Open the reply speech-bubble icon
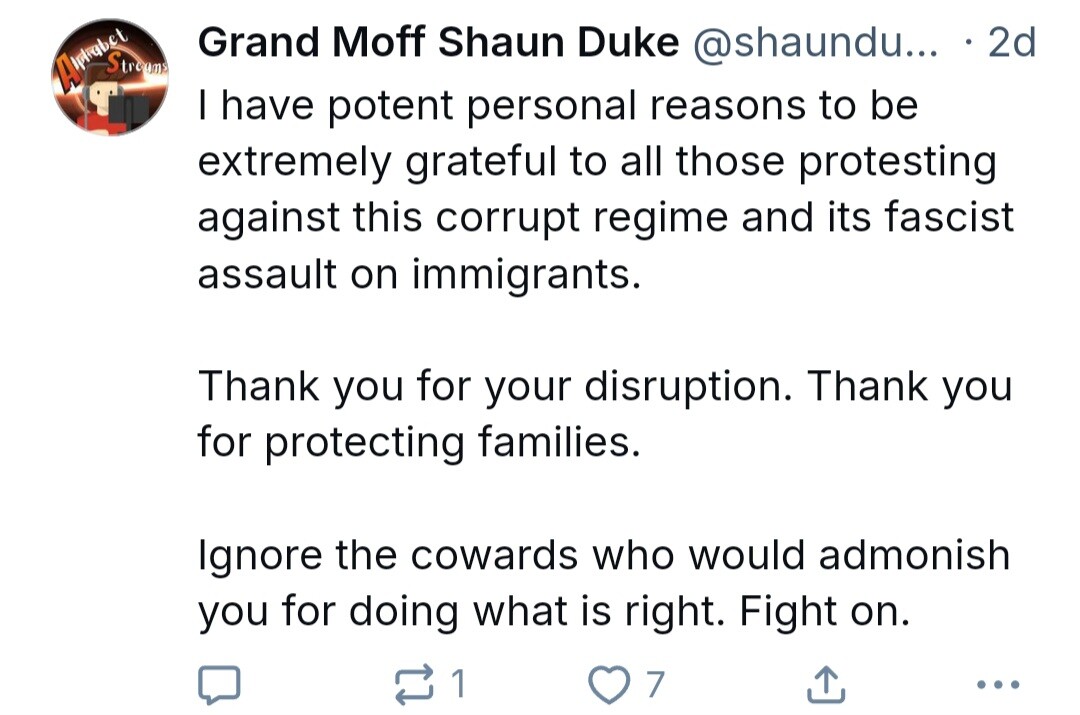This screenshot has height=715, width=1080. pyautogui.click(x=219, y=684)
